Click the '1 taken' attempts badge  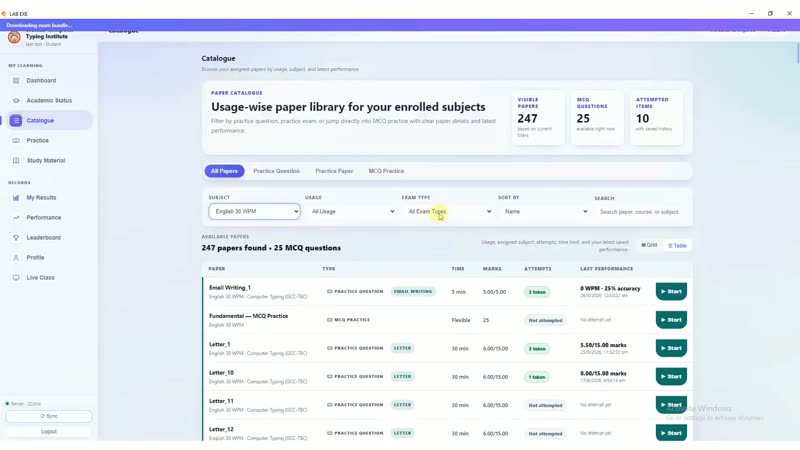coord(537,377)
